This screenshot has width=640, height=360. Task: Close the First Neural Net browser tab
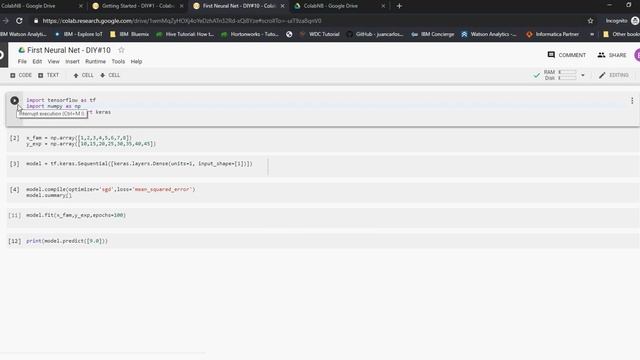coord(282,6)
